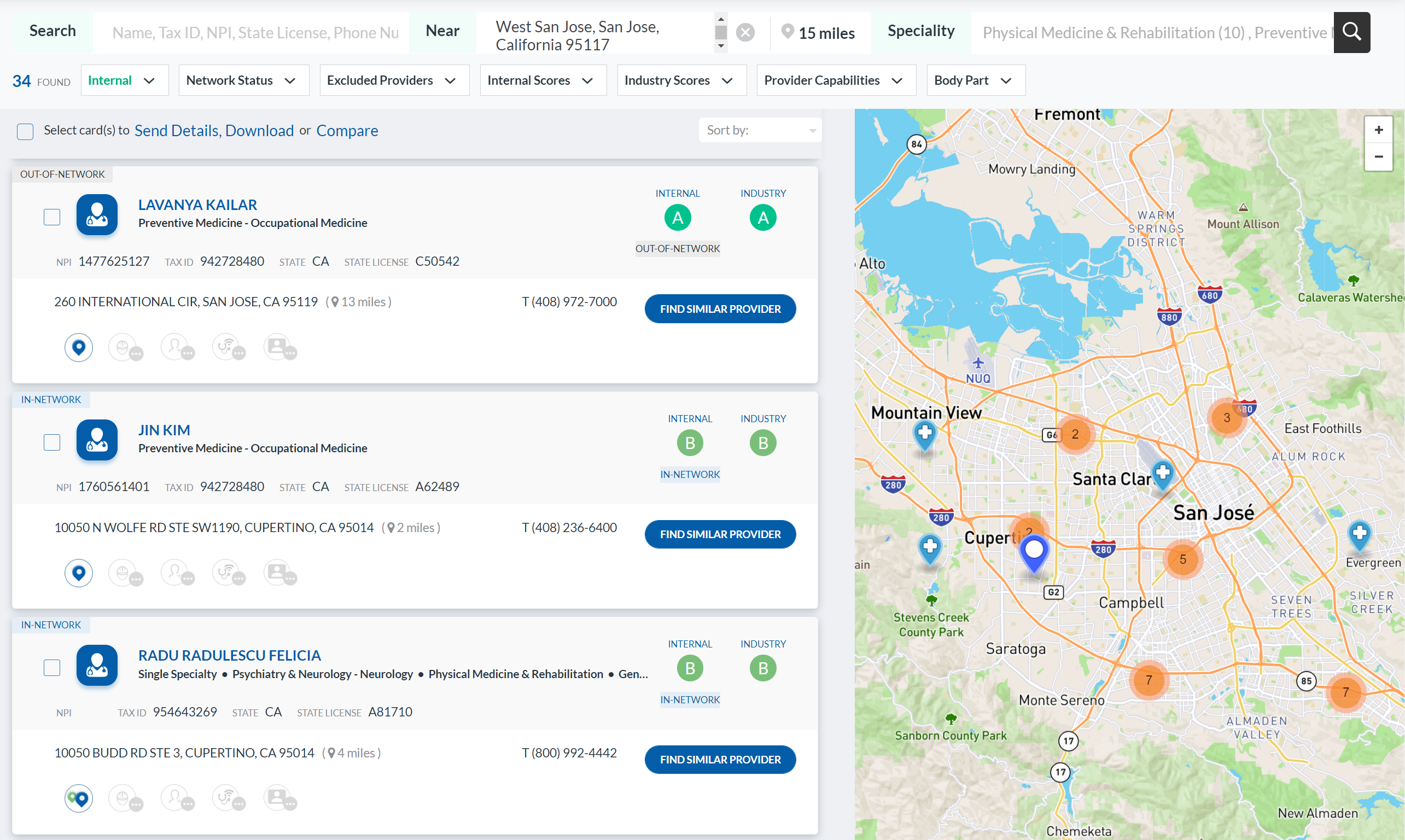Open Lavanya Kailar's location pin icon
The height and width of the screenshot is (840, 1405).
(x=79, y=347)
